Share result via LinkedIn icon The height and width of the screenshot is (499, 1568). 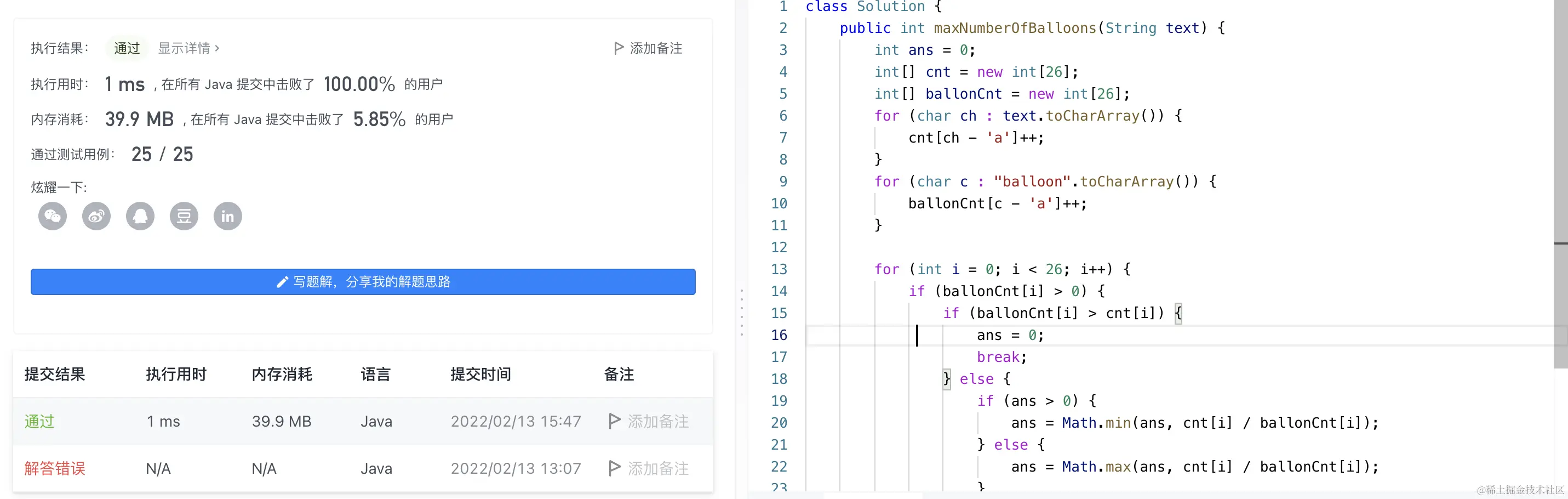(228, 216)
